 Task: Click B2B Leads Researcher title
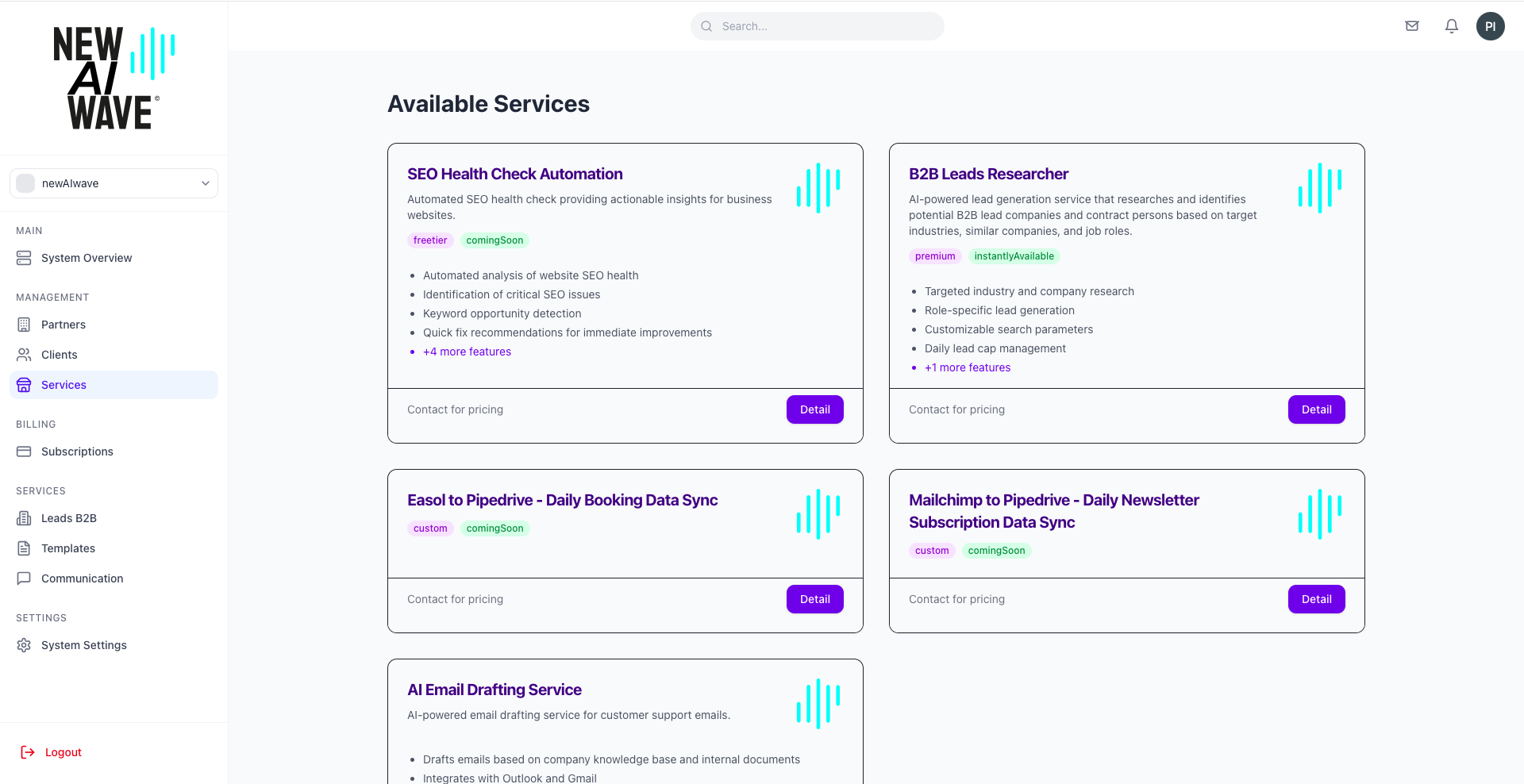(x=988, y=174)
